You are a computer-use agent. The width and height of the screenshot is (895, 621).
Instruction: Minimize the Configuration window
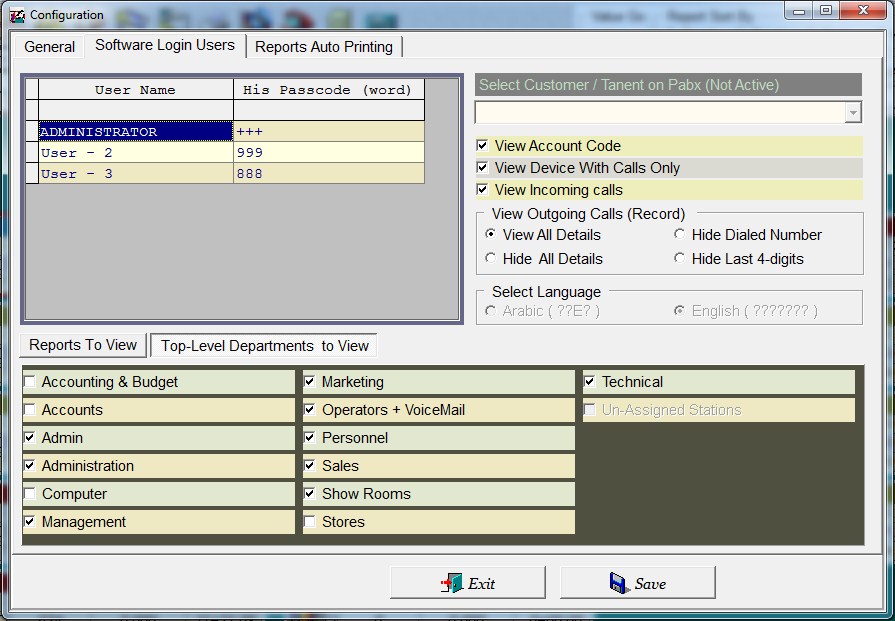coord(800,10)
